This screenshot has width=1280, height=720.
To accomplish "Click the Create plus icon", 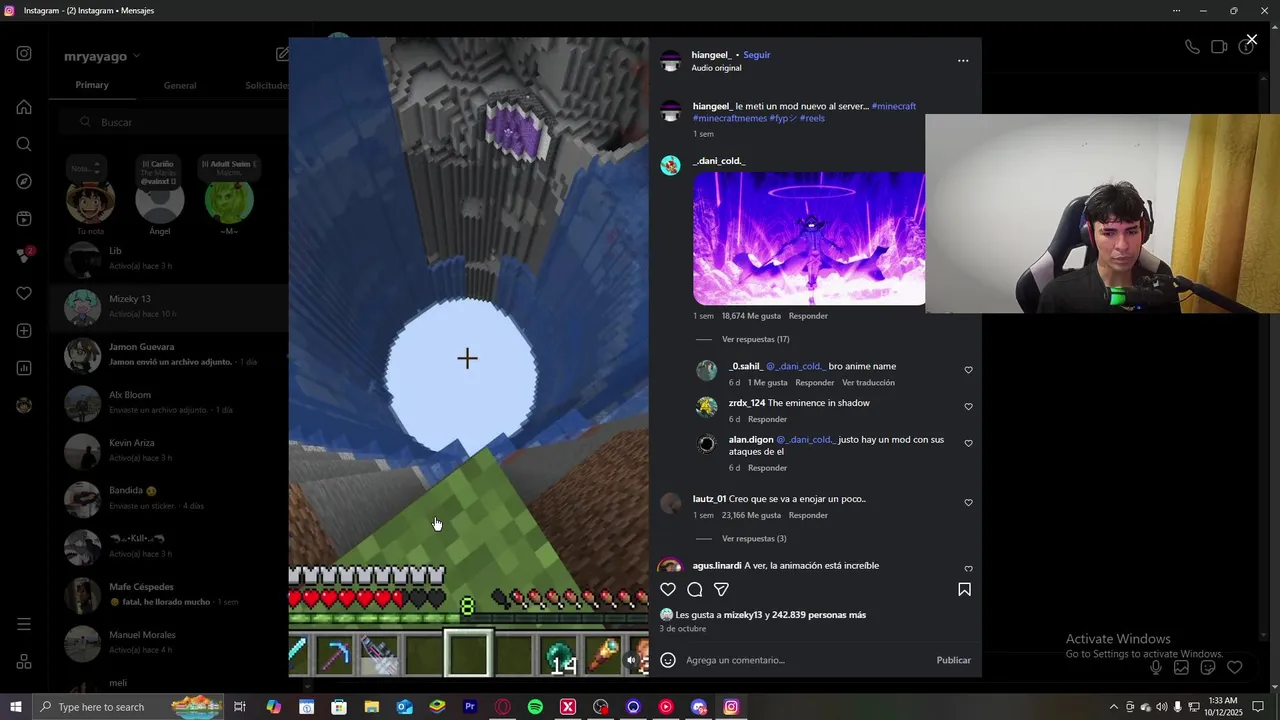I will (x=24, y=331).
